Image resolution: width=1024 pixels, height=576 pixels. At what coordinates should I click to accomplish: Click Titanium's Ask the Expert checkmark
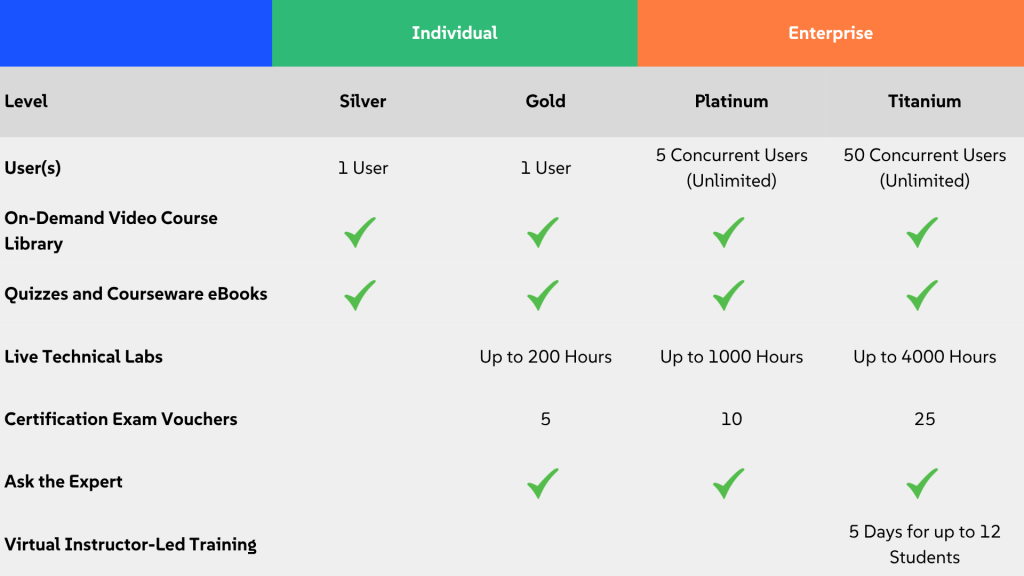[922, 483]
